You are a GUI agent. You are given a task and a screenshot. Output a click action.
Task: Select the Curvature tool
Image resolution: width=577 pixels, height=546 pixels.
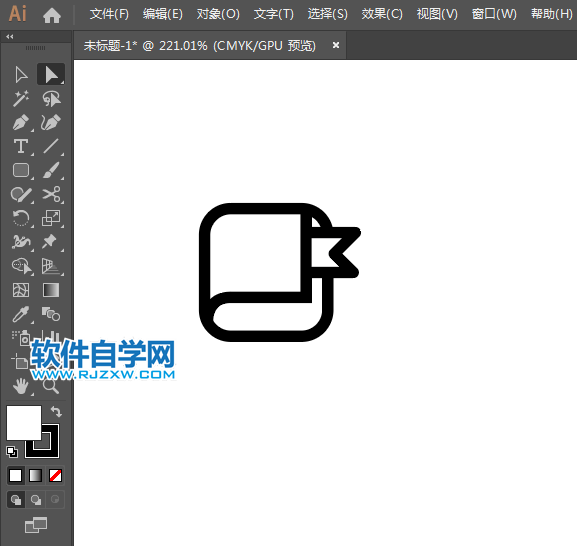pyautogui.click(x=51, y=123)
